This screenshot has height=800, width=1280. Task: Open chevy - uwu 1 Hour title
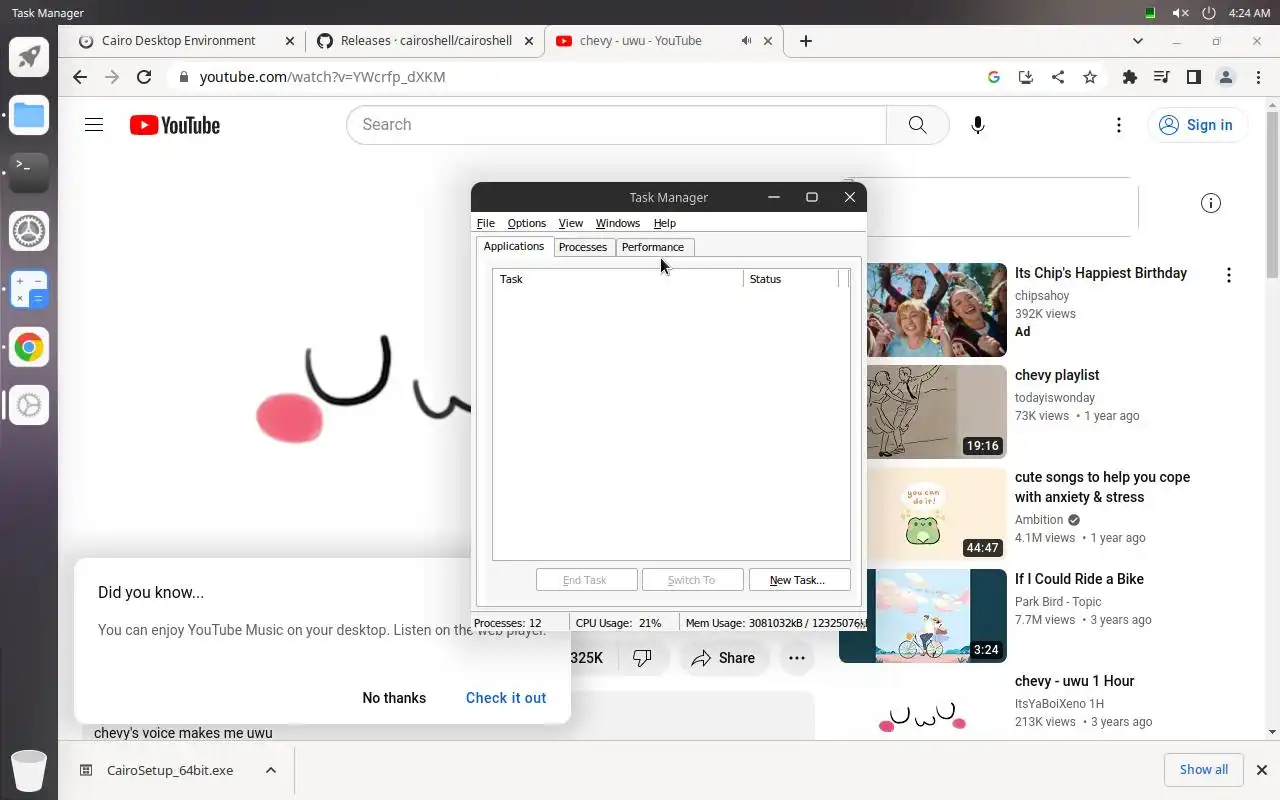pos(1074,681)
